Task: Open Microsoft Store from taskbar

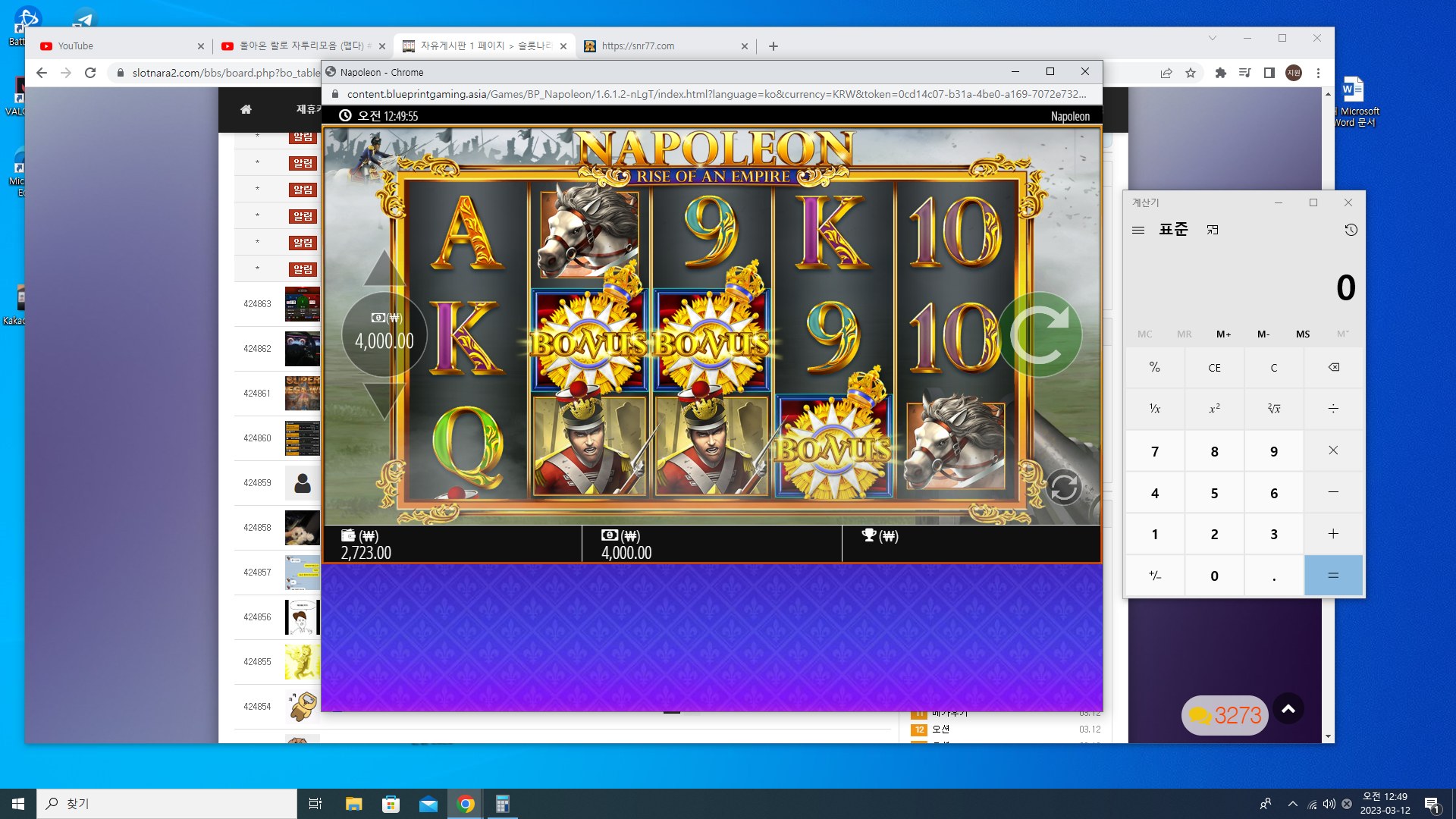Action: tap(391, 804)
